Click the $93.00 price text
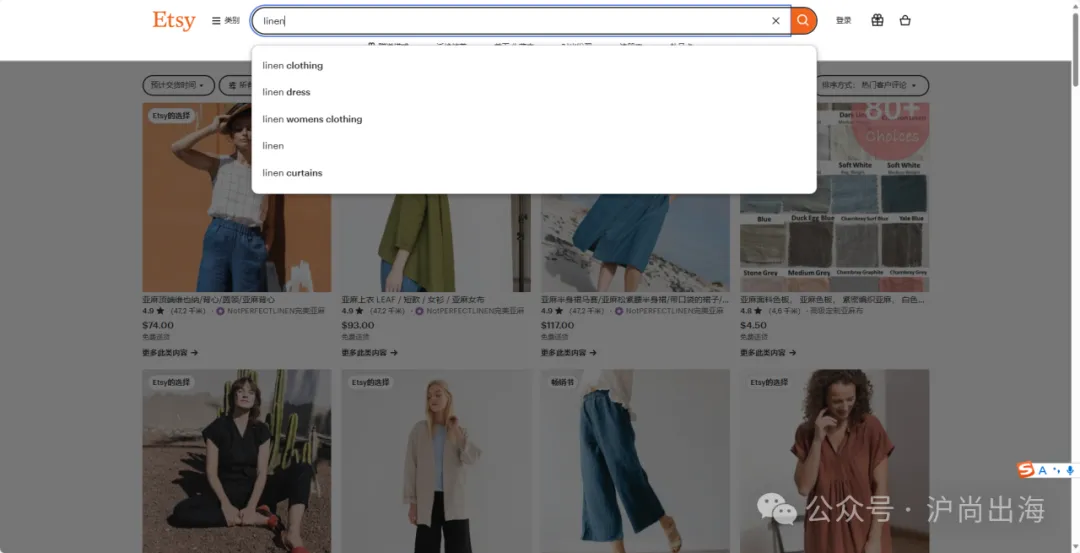 (x=357, y=325)
